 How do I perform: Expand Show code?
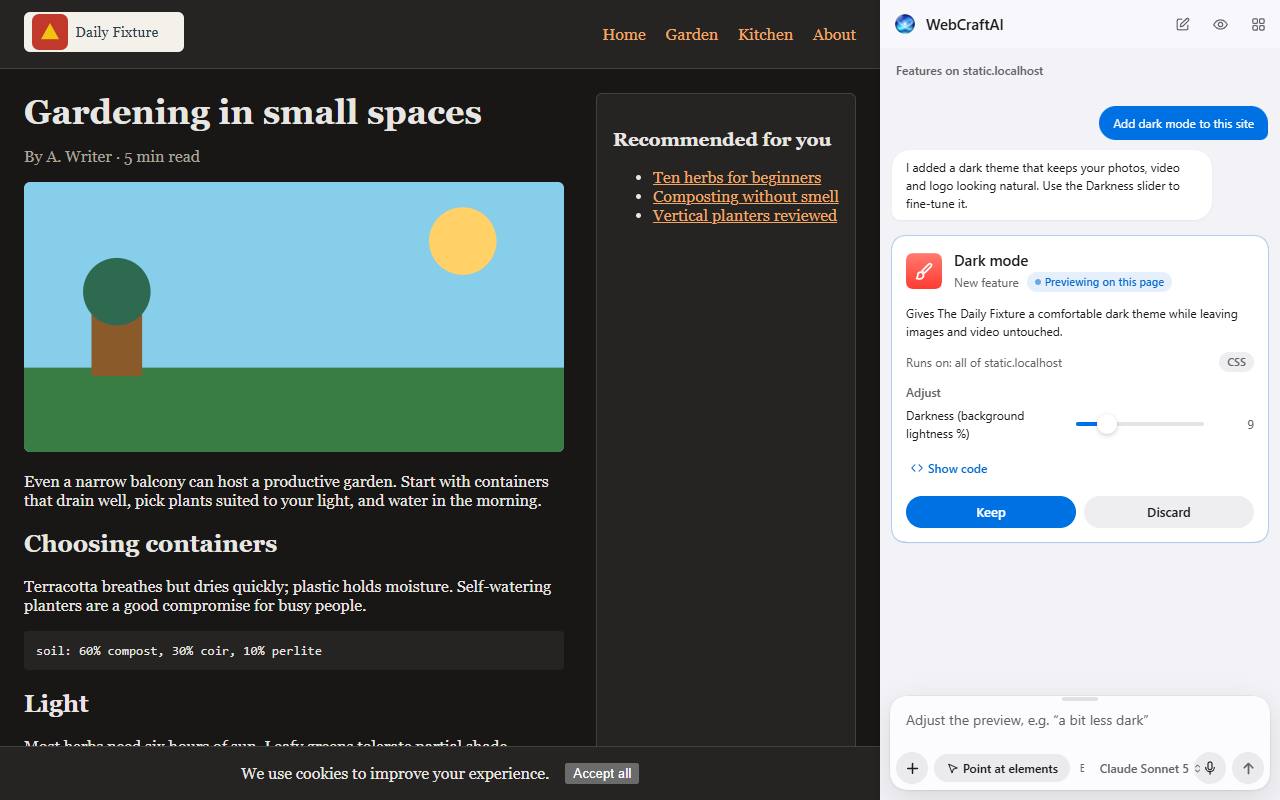click(x=949, y=469)
